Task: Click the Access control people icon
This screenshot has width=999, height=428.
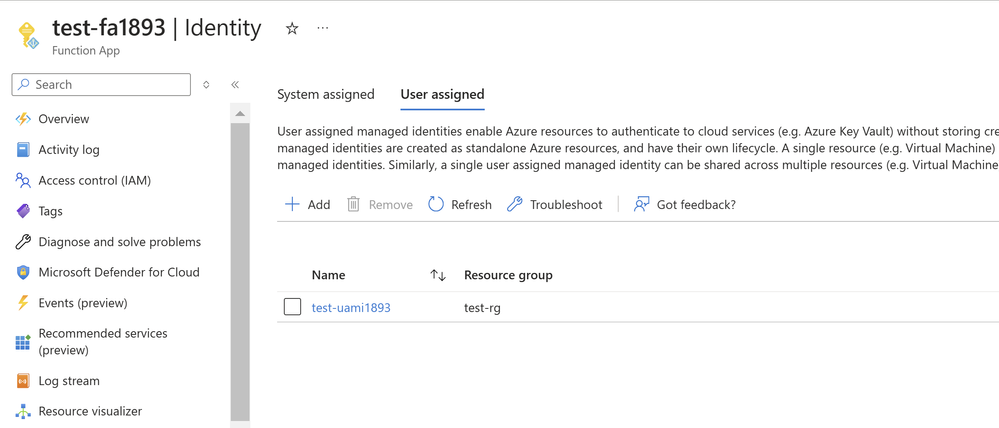Action: (23, 180)
